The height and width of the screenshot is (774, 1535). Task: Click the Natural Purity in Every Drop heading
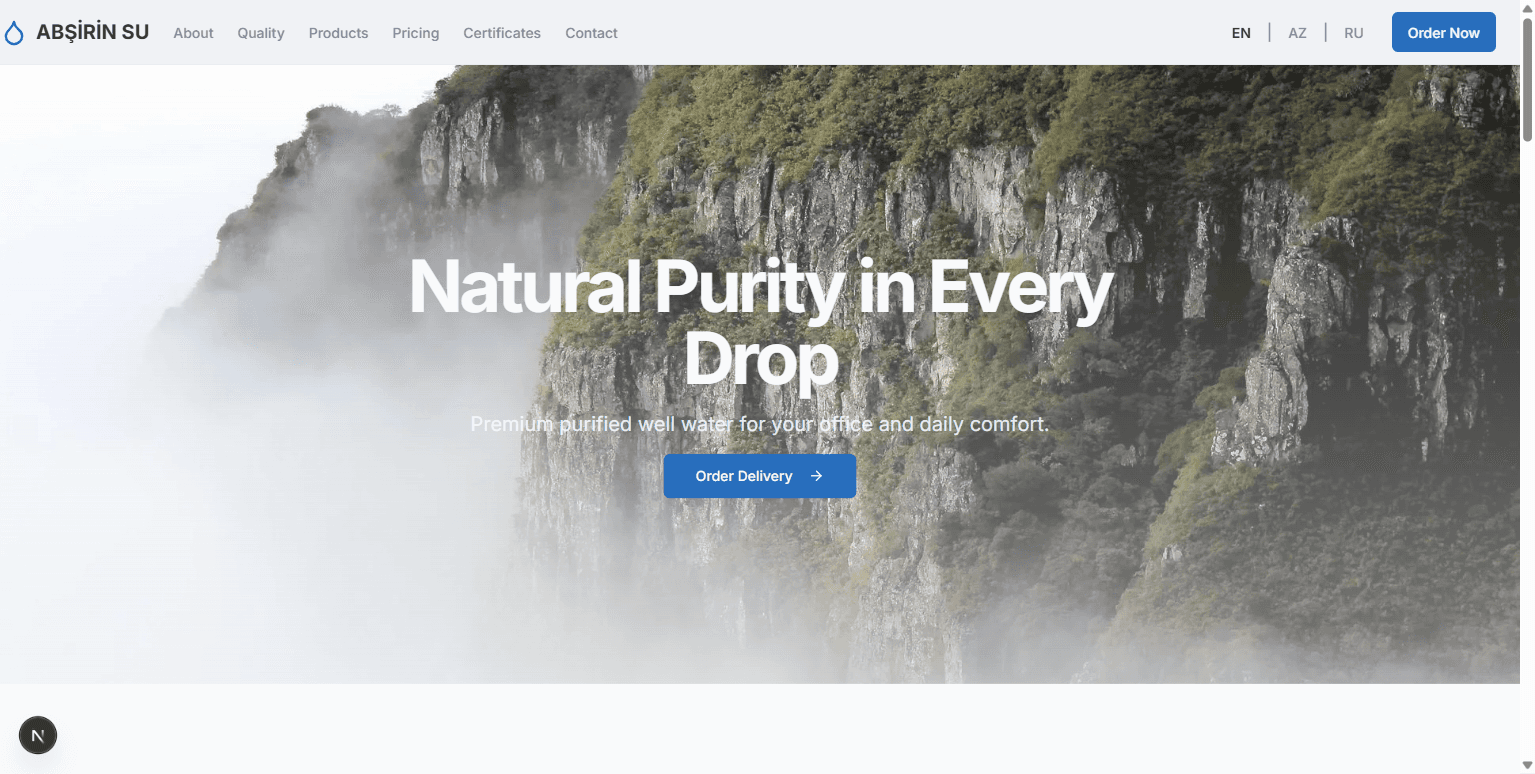760,322
